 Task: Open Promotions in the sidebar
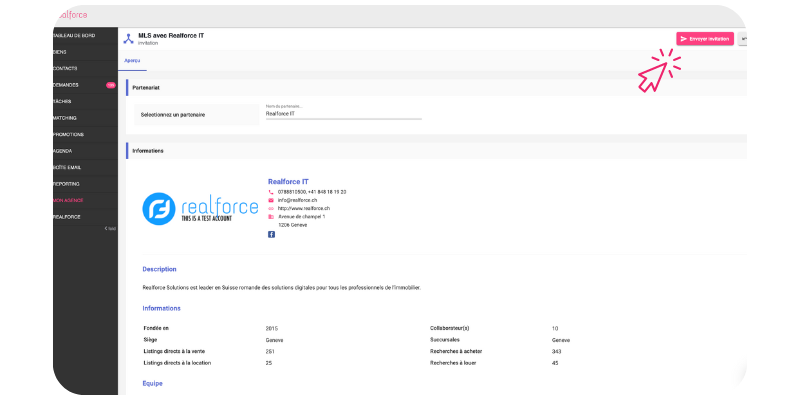click(68, 135)
